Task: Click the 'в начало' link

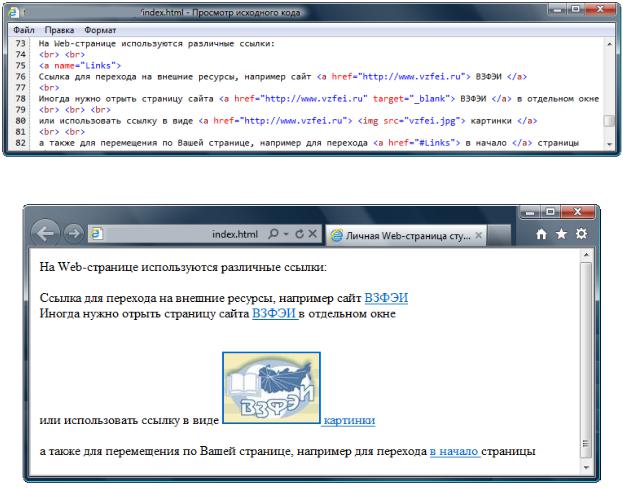Action: click(x=454, y=451)
